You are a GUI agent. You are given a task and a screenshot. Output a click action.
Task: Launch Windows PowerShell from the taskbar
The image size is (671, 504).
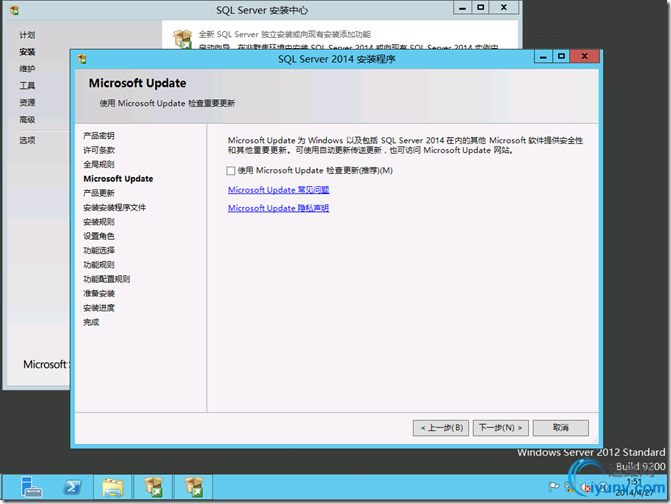[x=72, y=487]
